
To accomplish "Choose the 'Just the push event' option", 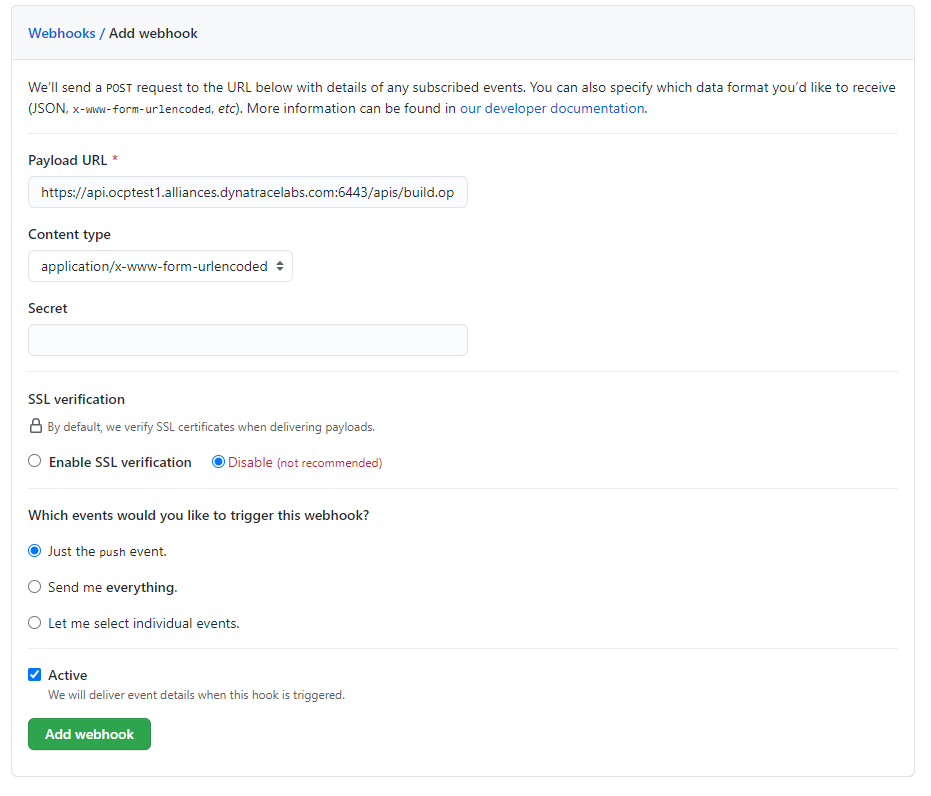I will point(35,551).
